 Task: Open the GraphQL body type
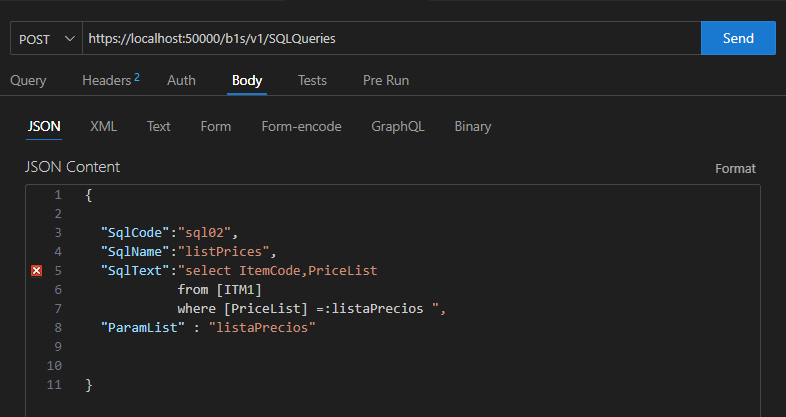397,126
